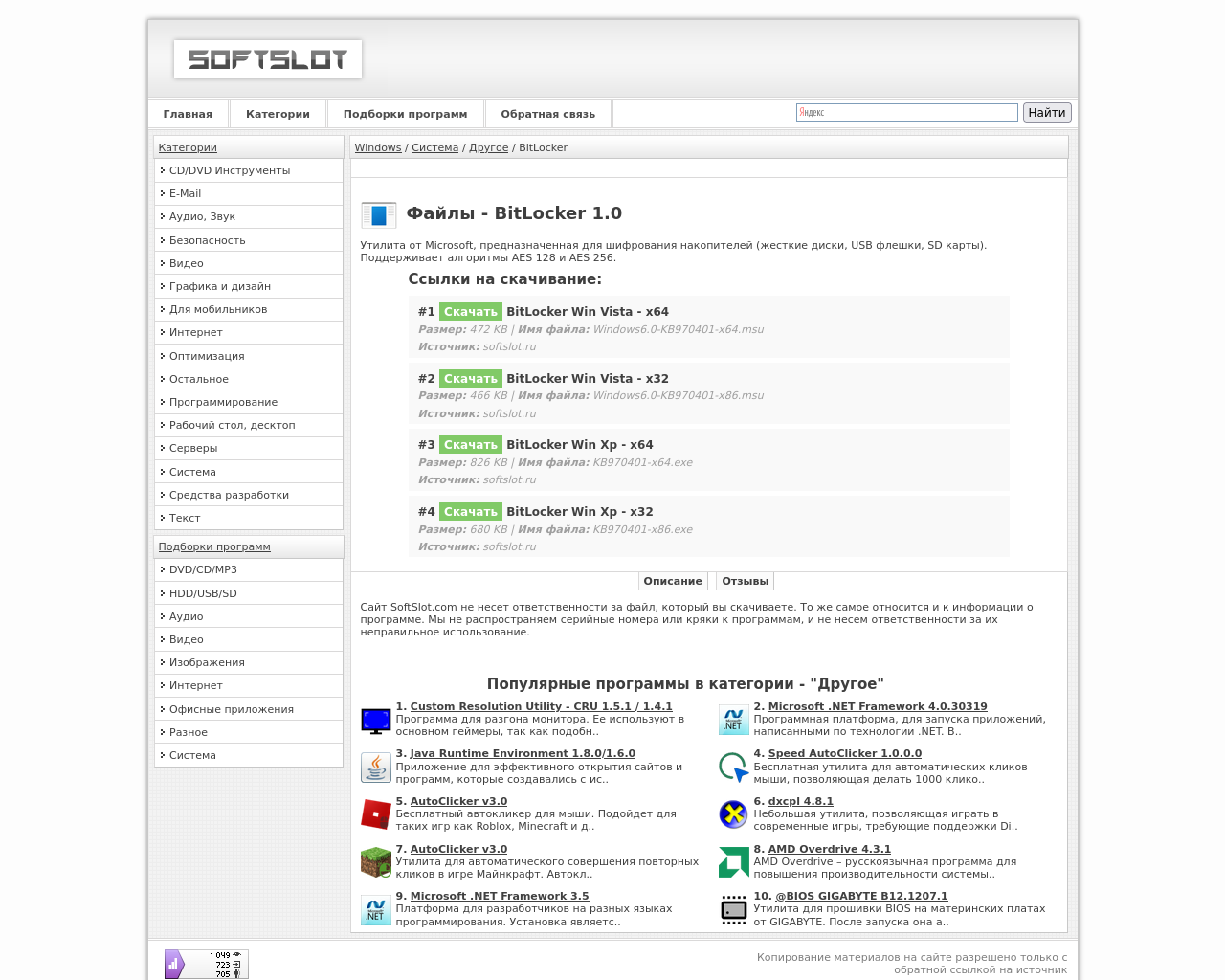Go to Система breadcrumb link

(x=435, y=147)
